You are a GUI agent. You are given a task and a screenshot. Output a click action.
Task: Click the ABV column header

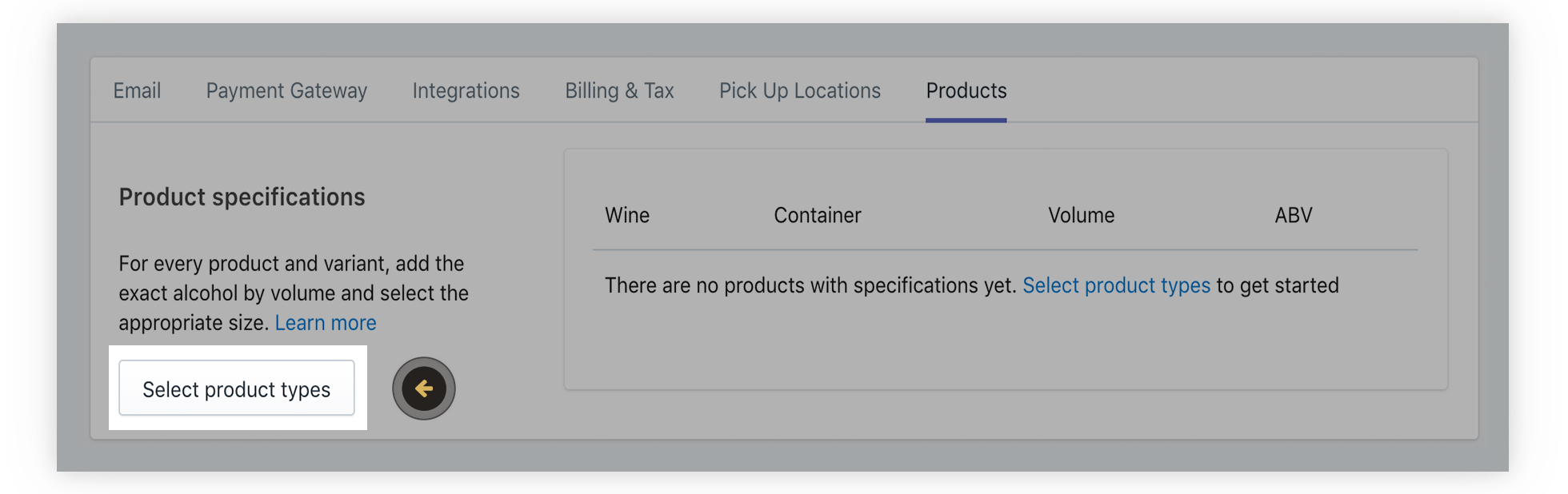click(x=1293, y=215)
